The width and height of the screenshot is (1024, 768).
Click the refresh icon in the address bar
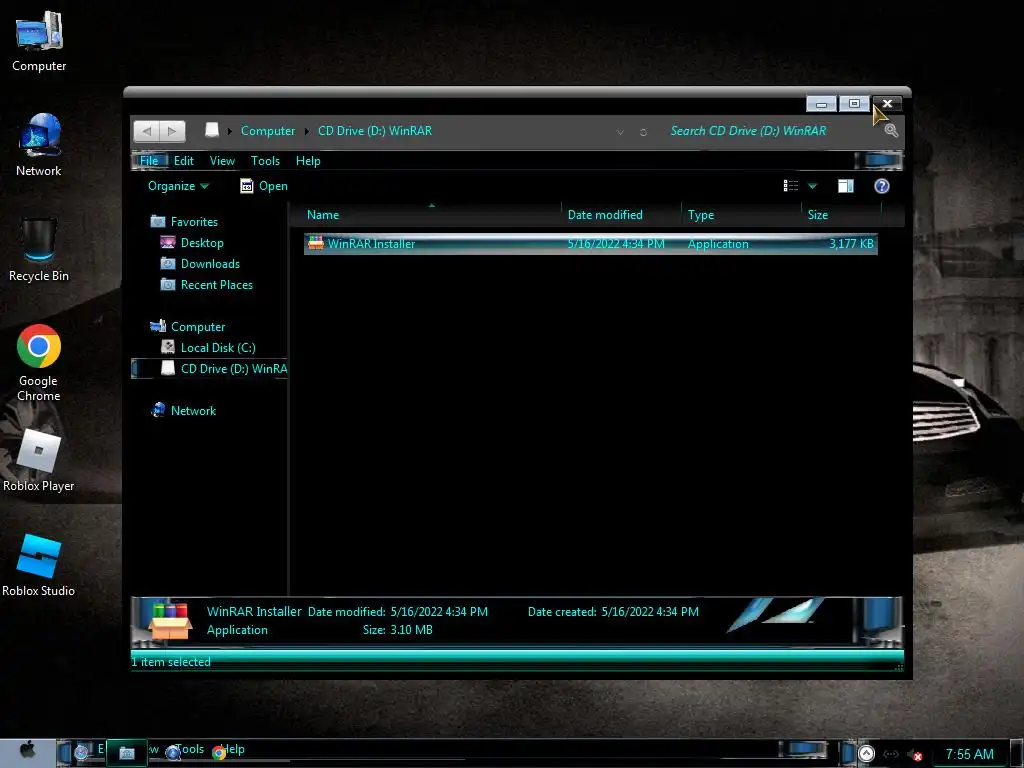643,132
